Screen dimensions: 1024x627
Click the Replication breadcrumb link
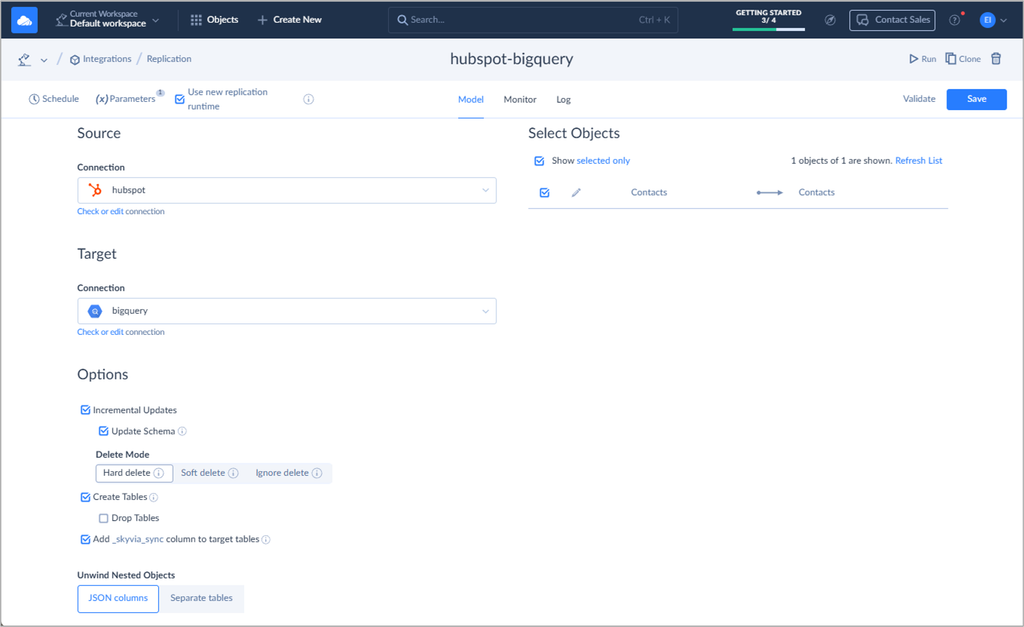[169, 59]
